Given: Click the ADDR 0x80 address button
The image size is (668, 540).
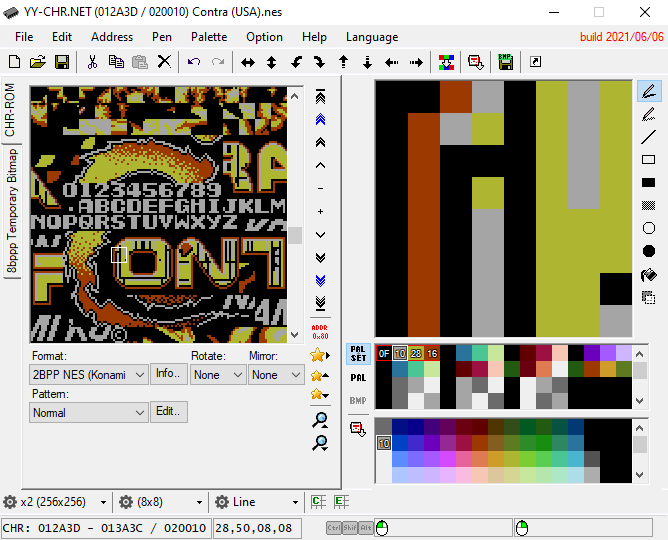Looking at the screenshot, I should (320, 332).
